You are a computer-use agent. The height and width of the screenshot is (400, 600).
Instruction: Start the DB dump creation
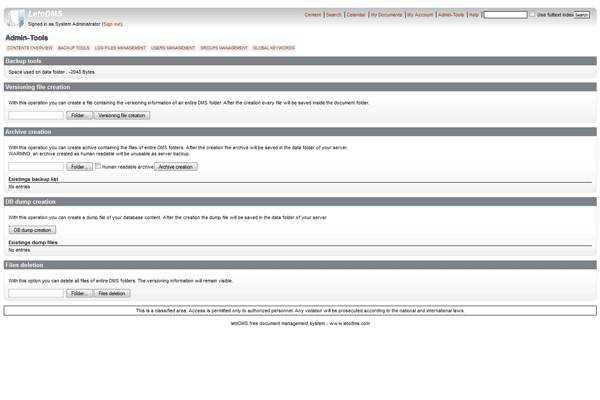pos(32,229)
